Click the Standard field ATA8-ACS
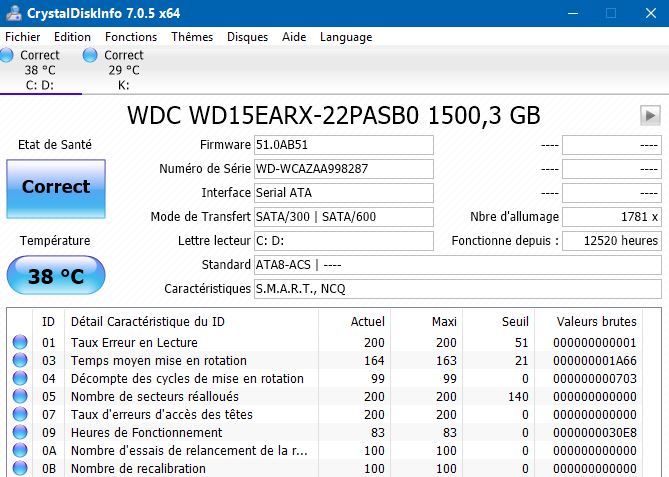Image resolution: width=669 pixels, height=477 pixels. click(458, 265)
